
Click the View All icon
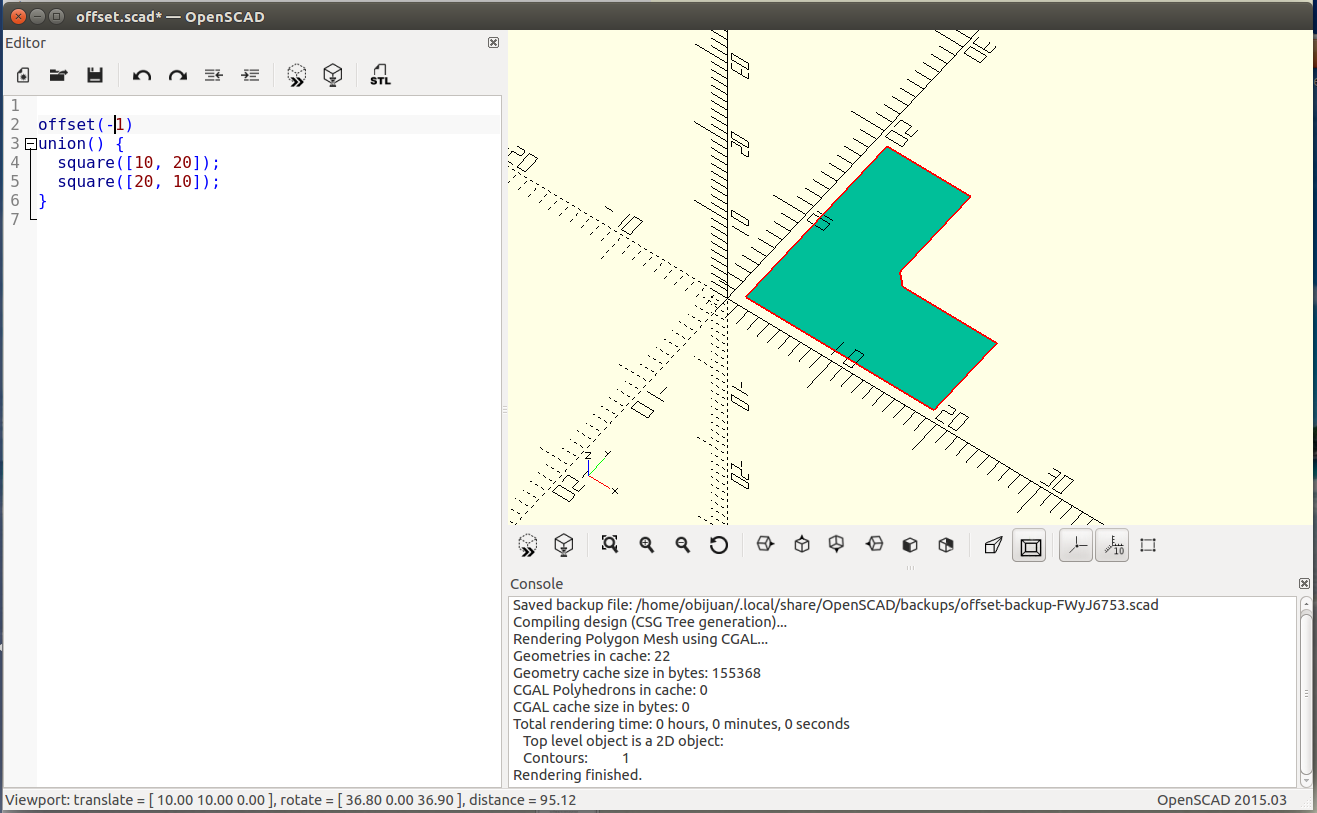[610, 545]
